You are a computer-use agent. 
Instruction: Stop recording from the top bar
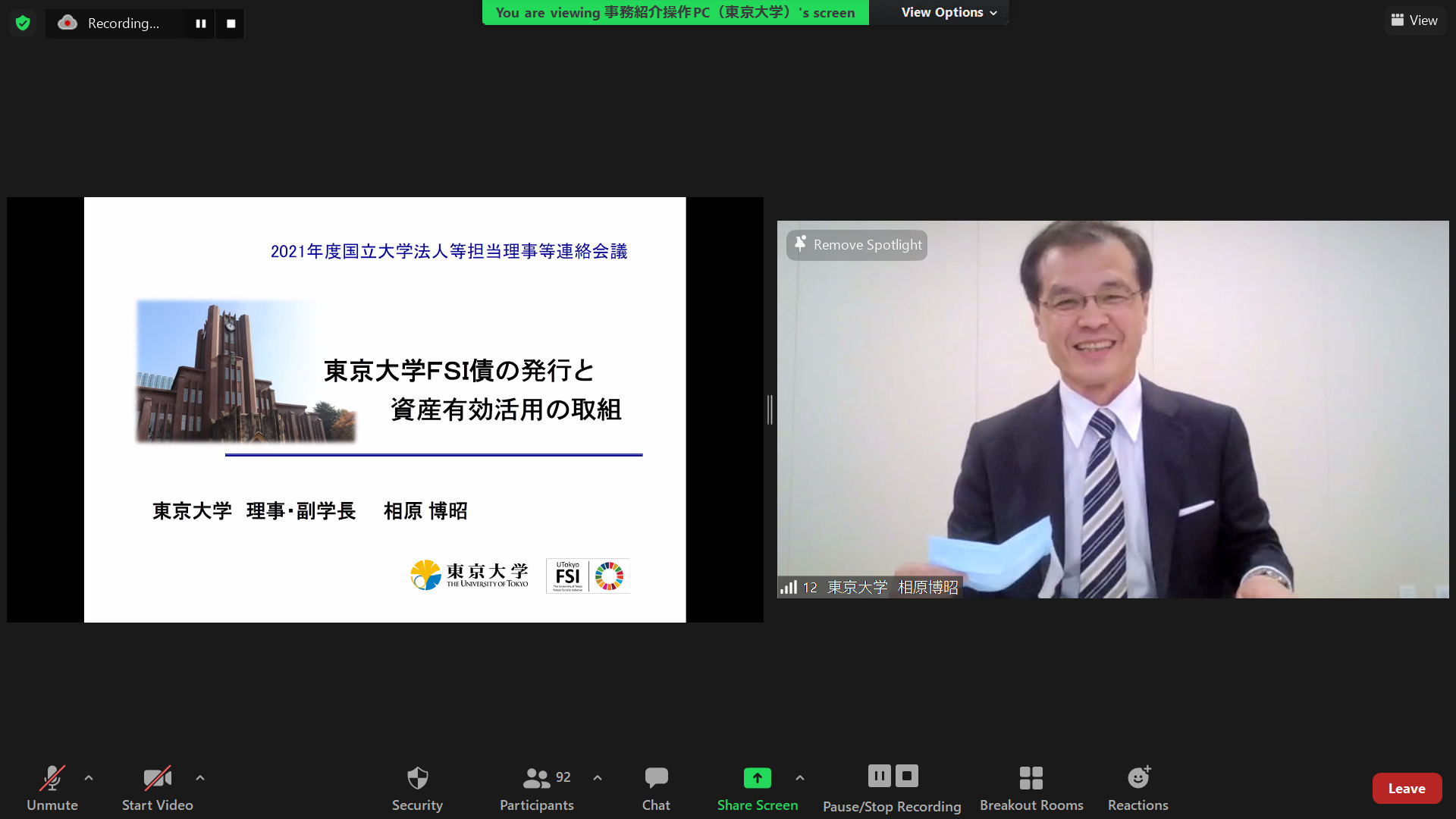point(231,24)
